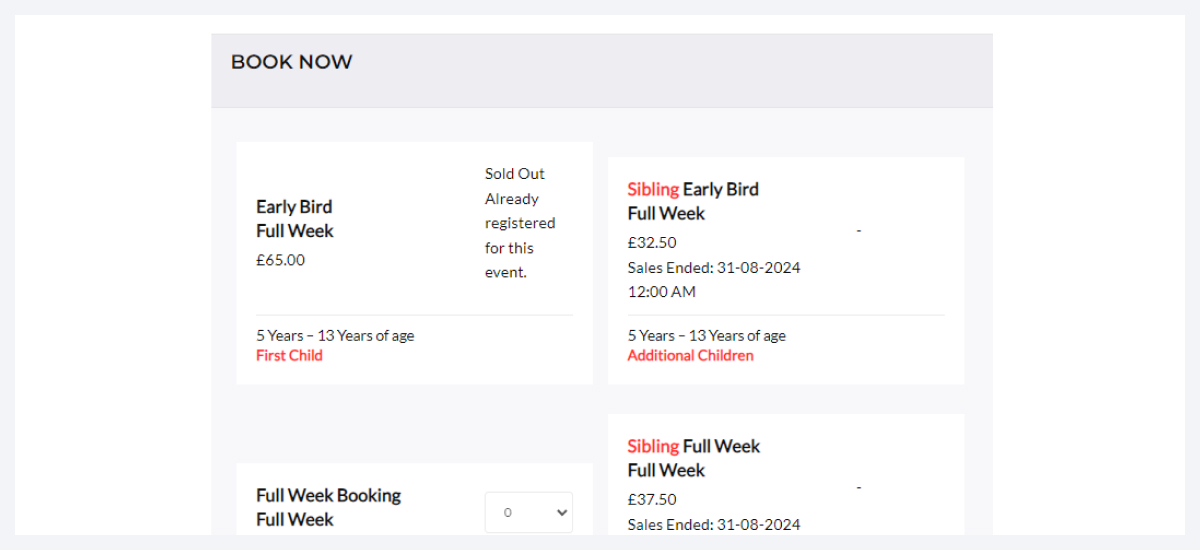Click the dash beside Sibling Full Week
The width and height of the screenshot is (1200, 550).
[x=858, y=488]
